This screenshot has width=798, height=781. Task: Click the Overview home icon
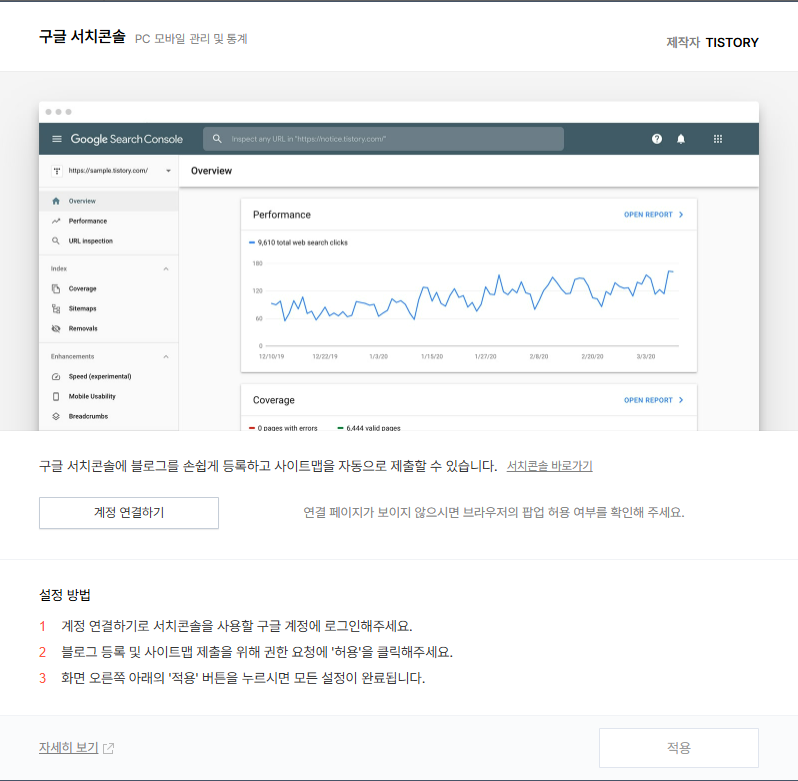tap(56, 201)
